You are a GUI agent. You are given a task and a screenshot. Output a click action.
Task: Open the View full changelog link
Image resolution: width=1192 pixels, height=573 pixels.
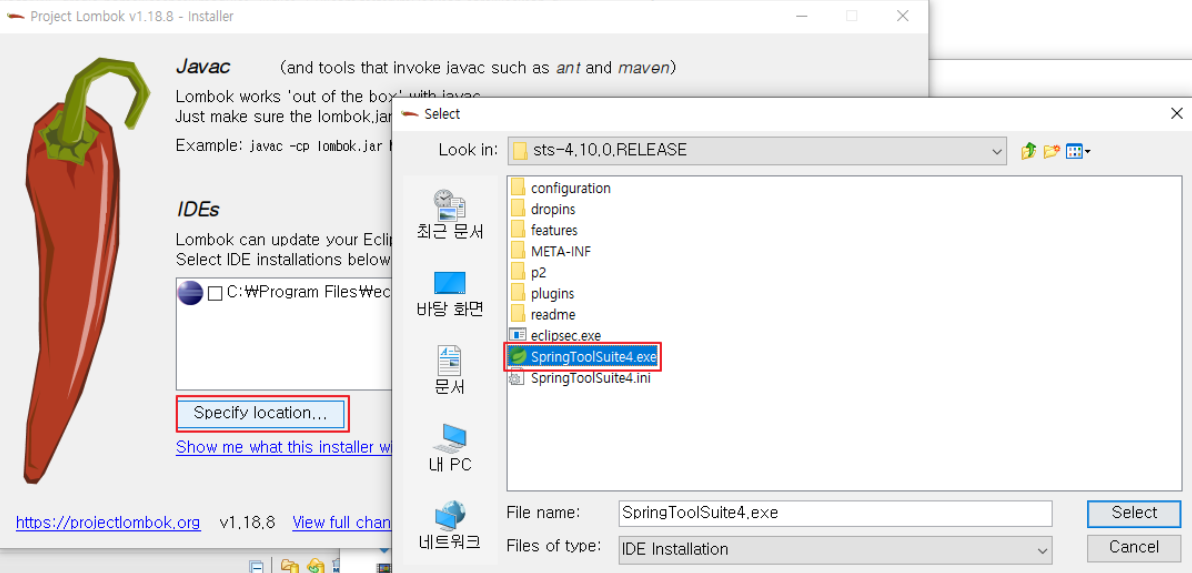pyautogui.click(x=342, y=523)
